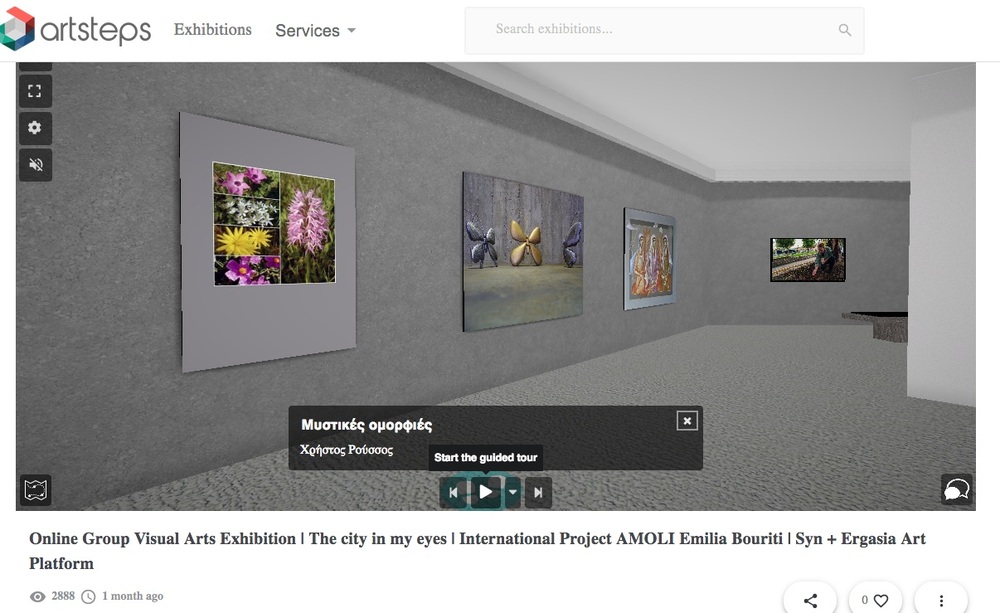Expand the guided tour options arrow
1000x613 pixels.
512,491
